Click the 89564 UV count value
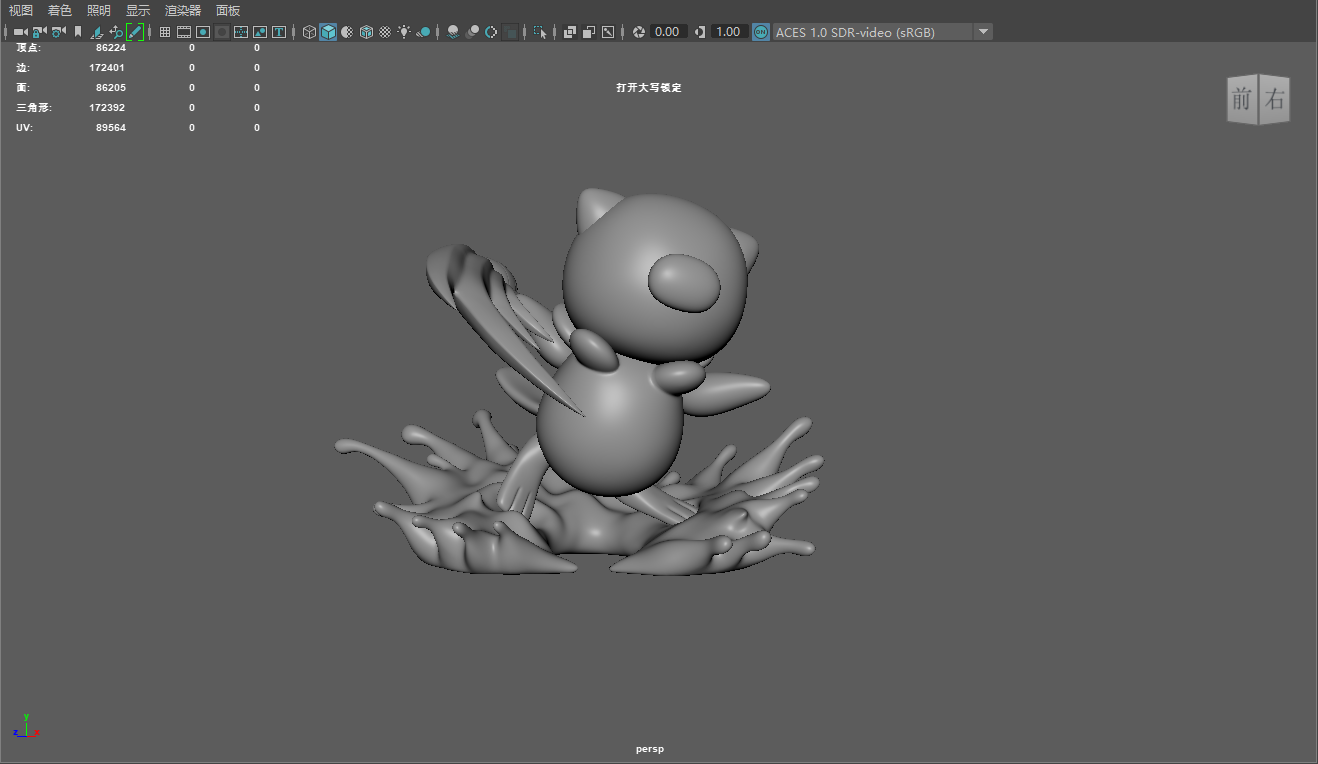This screenshot has width=1318, height=764. pos(111,128)
